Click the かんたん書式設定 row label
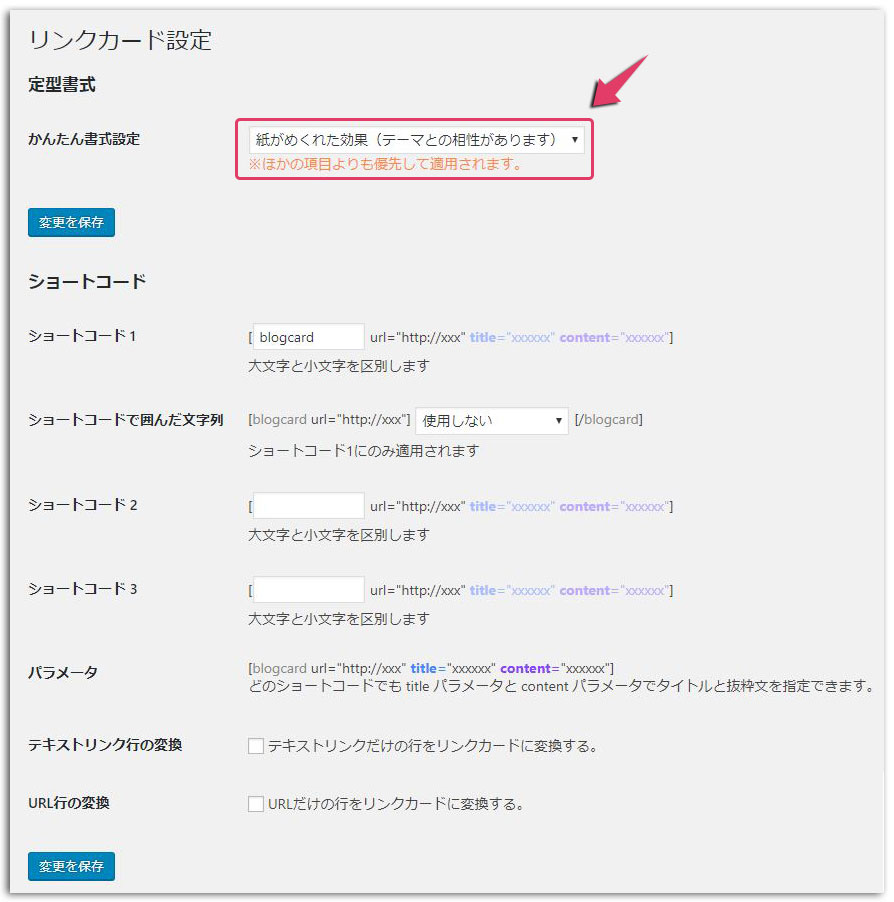Viewport: 894px width, 902px height. [84, 139]
